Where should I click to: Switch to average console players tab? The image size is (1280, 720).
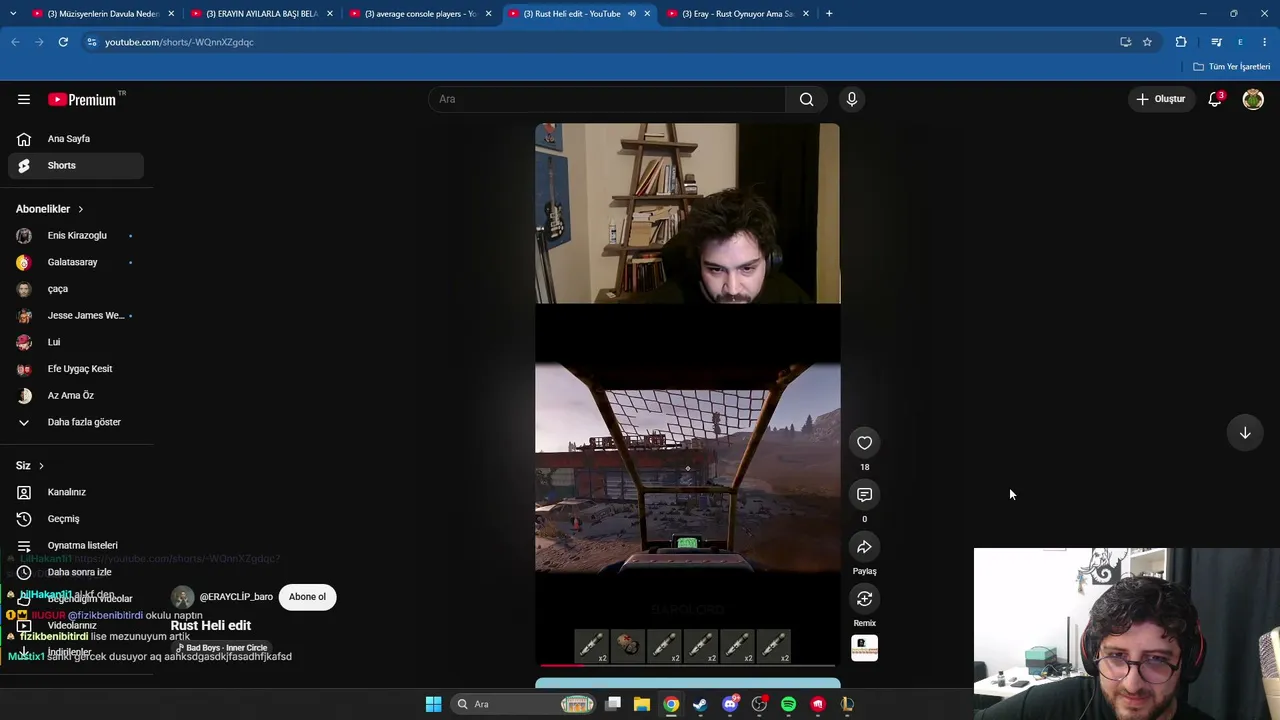click(x=419, y=14)
